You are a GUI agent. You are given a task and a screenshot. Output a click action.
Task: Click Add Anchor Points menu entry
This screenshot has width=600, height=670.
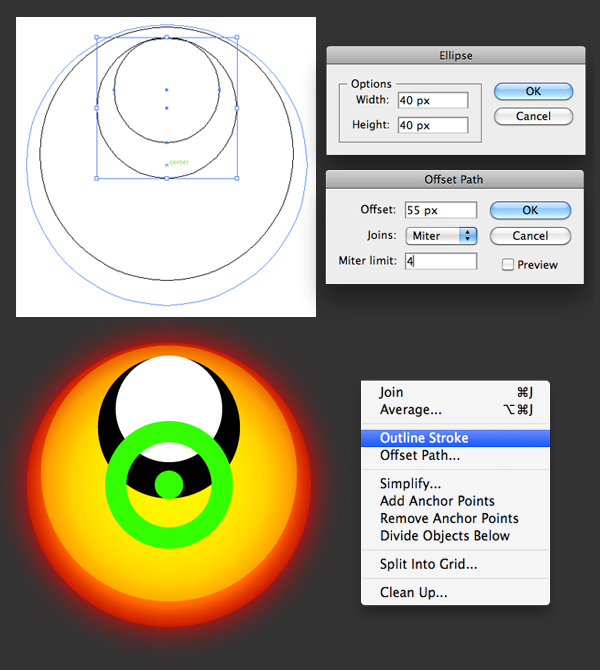point(437,501)
